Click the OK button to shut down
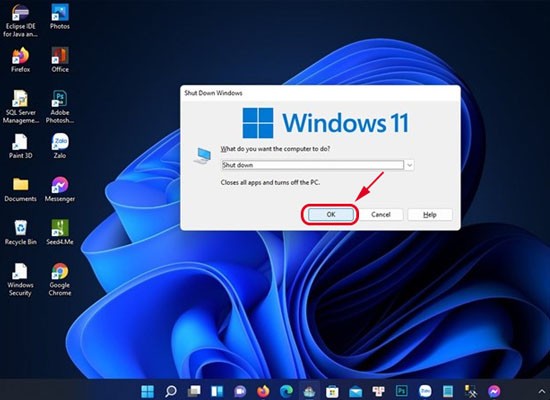This screenshot has width=550, height=400. click(x=331, y=214)
